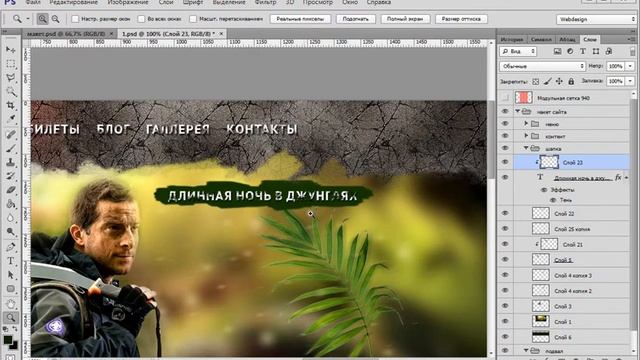Image resolution: width=640 pixels, height=360 pixels.
Task: Collapse the text layer fx effects list
Action: (x=627, y=178)
